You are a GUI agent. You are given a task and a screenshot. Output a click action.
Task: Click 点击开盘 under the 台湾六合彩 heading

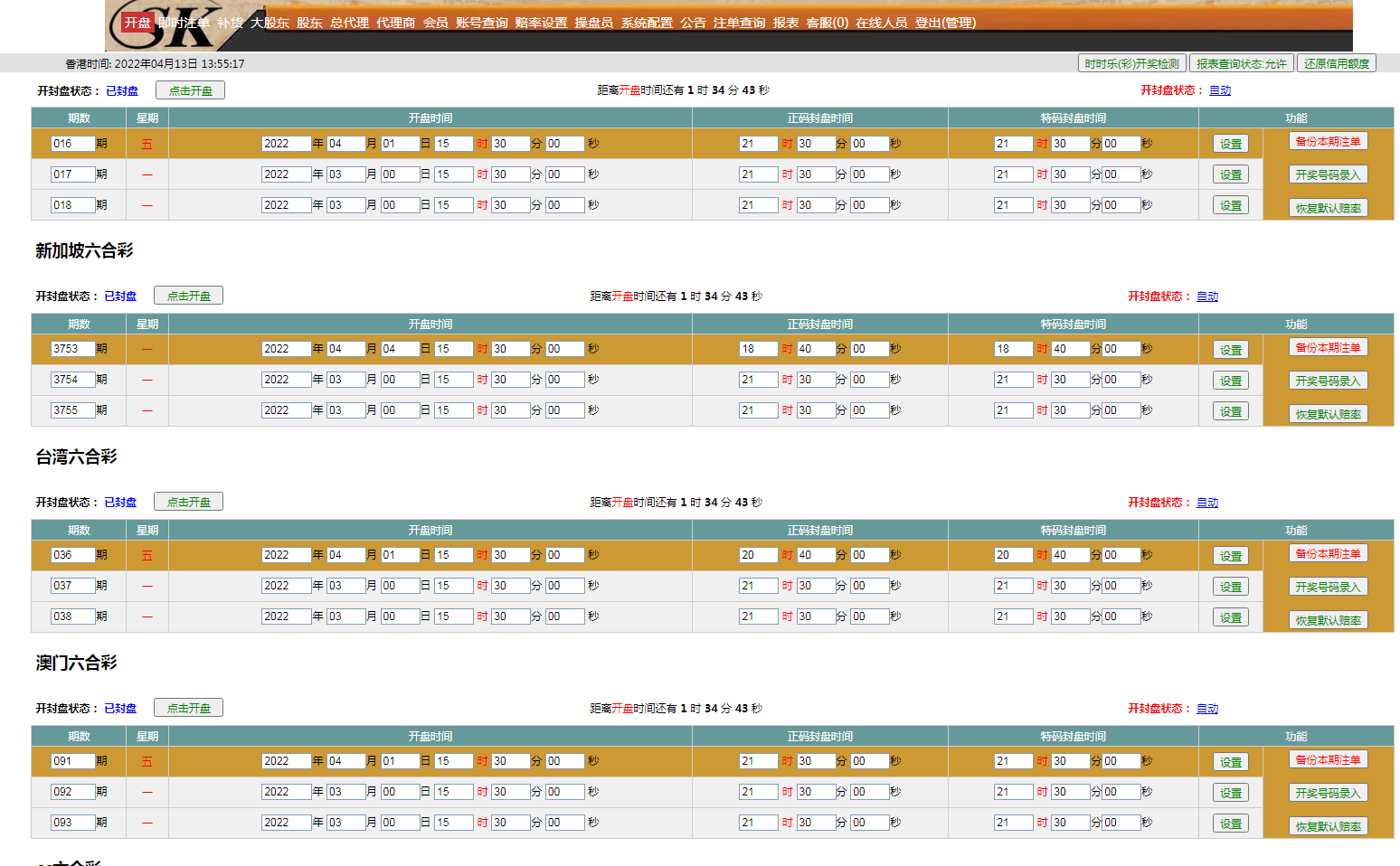[x=188, y=502]
